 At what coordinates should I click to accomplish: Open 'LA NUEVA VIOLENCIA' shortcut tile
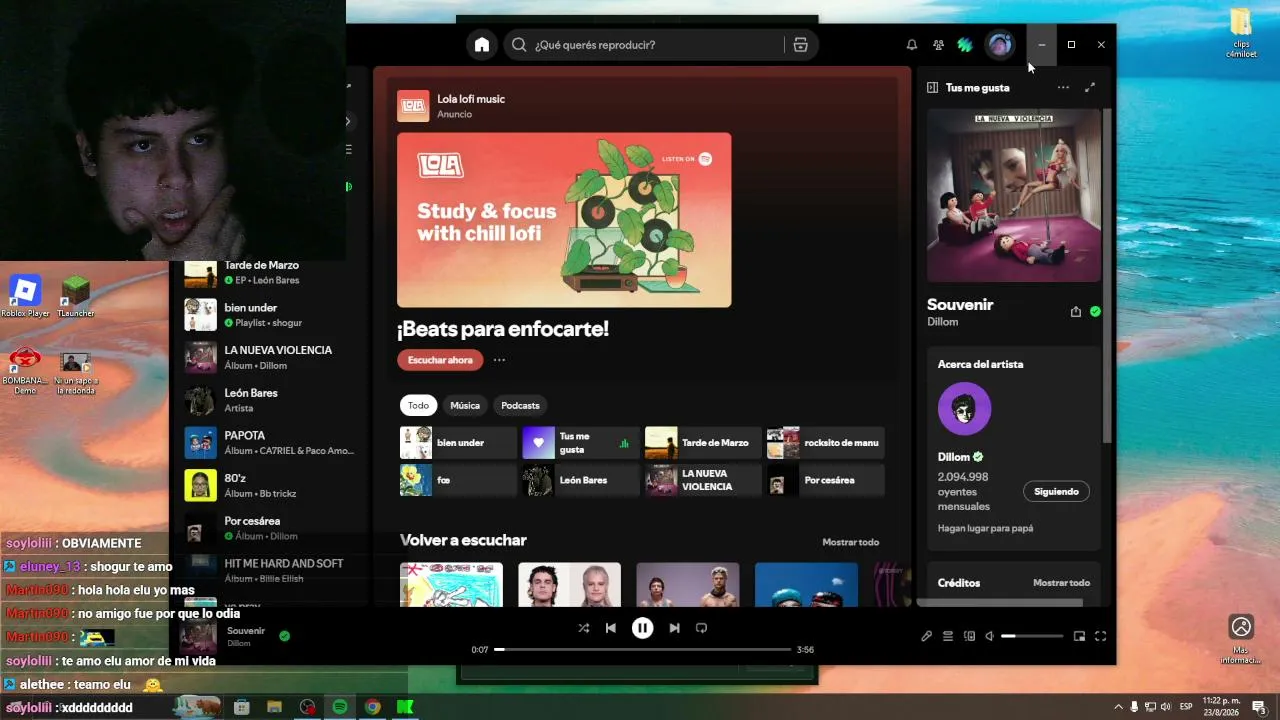(x=704, y=480)
